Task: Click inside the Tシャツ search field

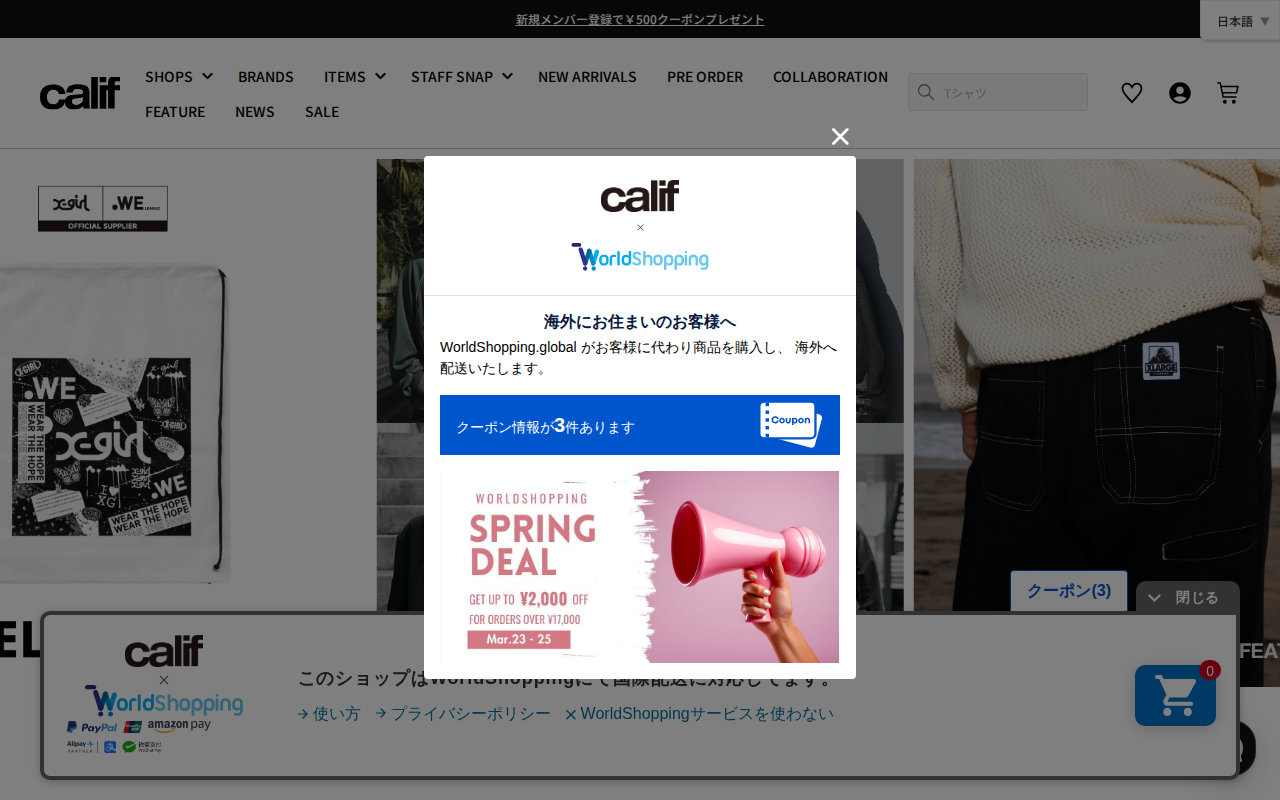Action: (x=1010, y=93)
